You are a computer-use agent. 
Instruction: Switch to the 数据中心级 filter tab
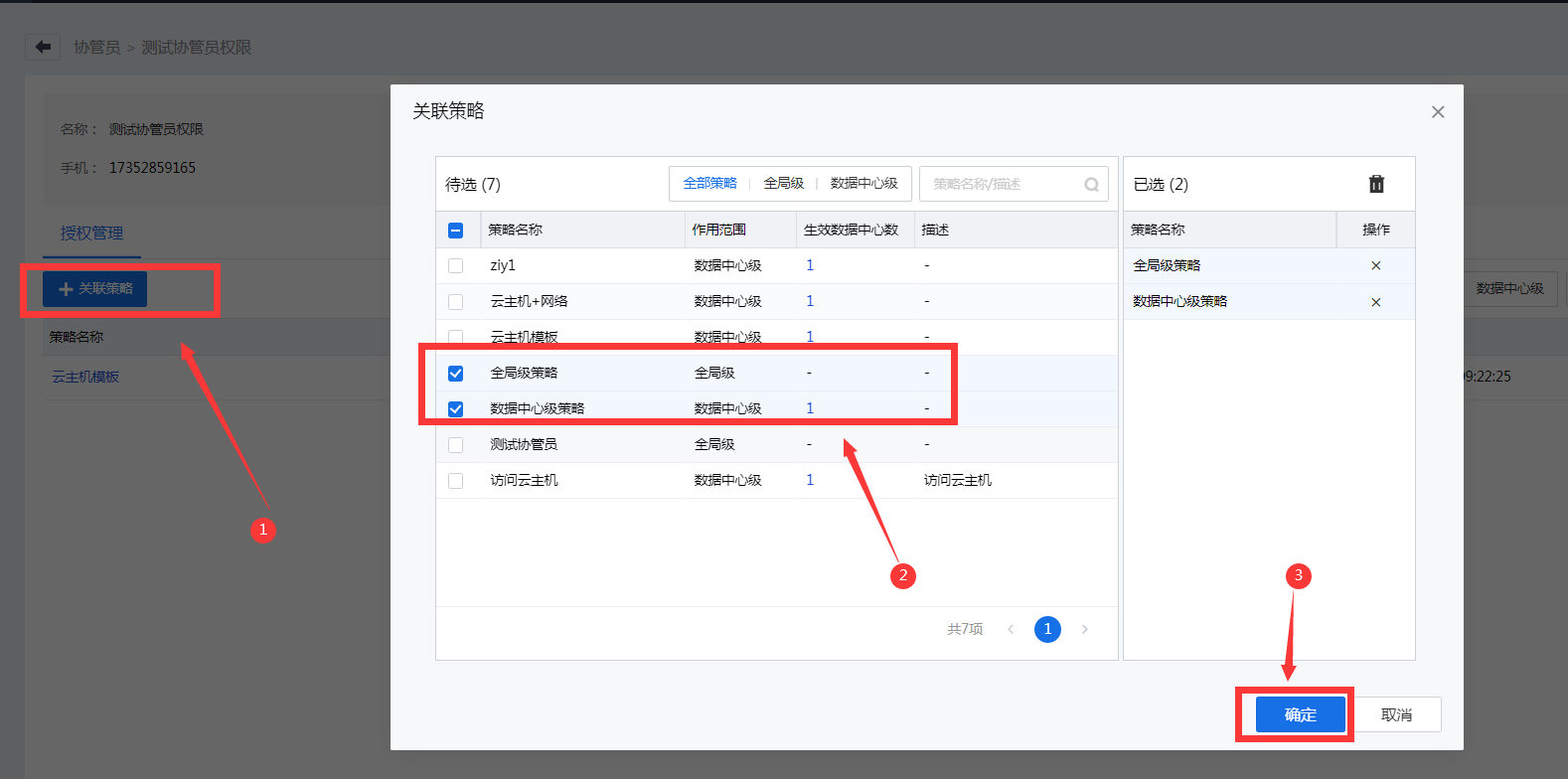point(863,184)
